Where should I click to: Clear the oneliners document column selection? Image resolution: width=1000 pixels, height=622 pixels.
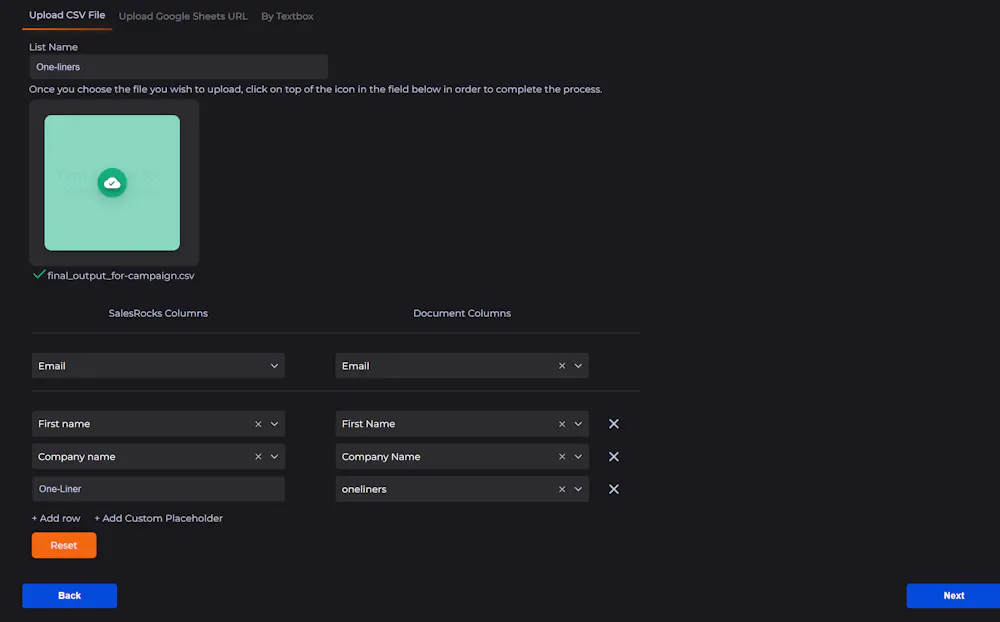tap(562, 490)
